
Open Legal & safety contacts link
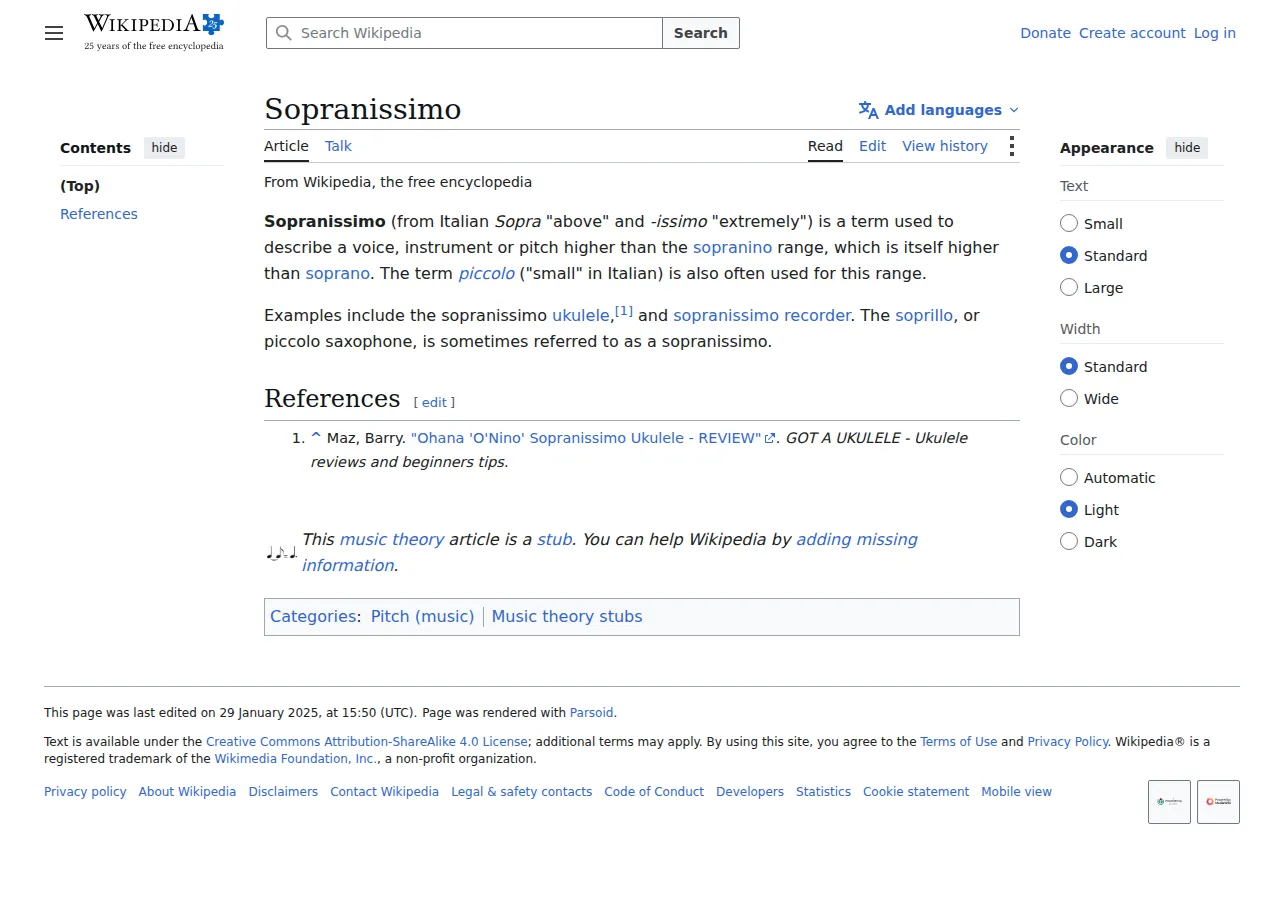pos(521,792)
